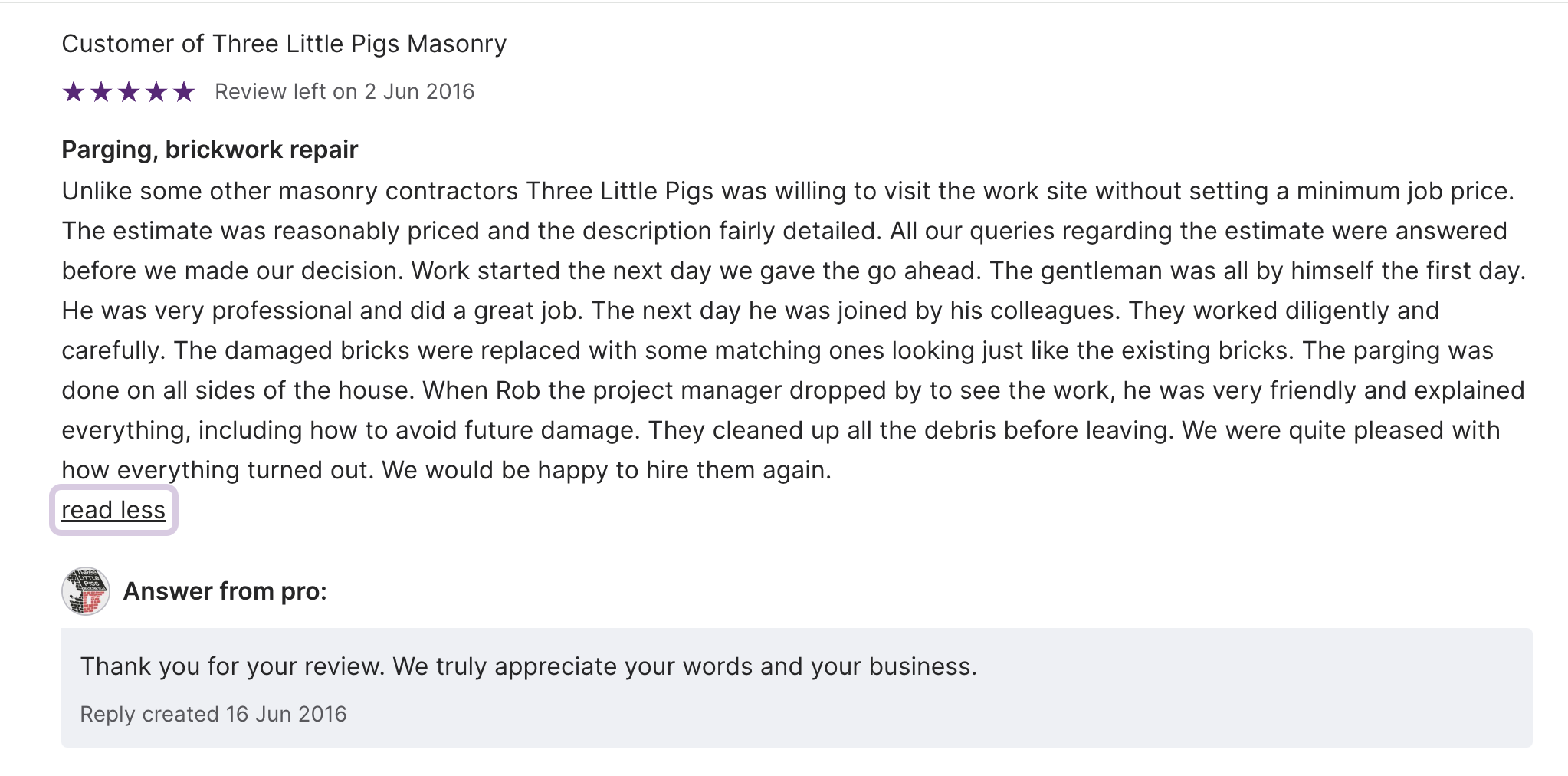Collapse the review with "read less"

(113, 510)
